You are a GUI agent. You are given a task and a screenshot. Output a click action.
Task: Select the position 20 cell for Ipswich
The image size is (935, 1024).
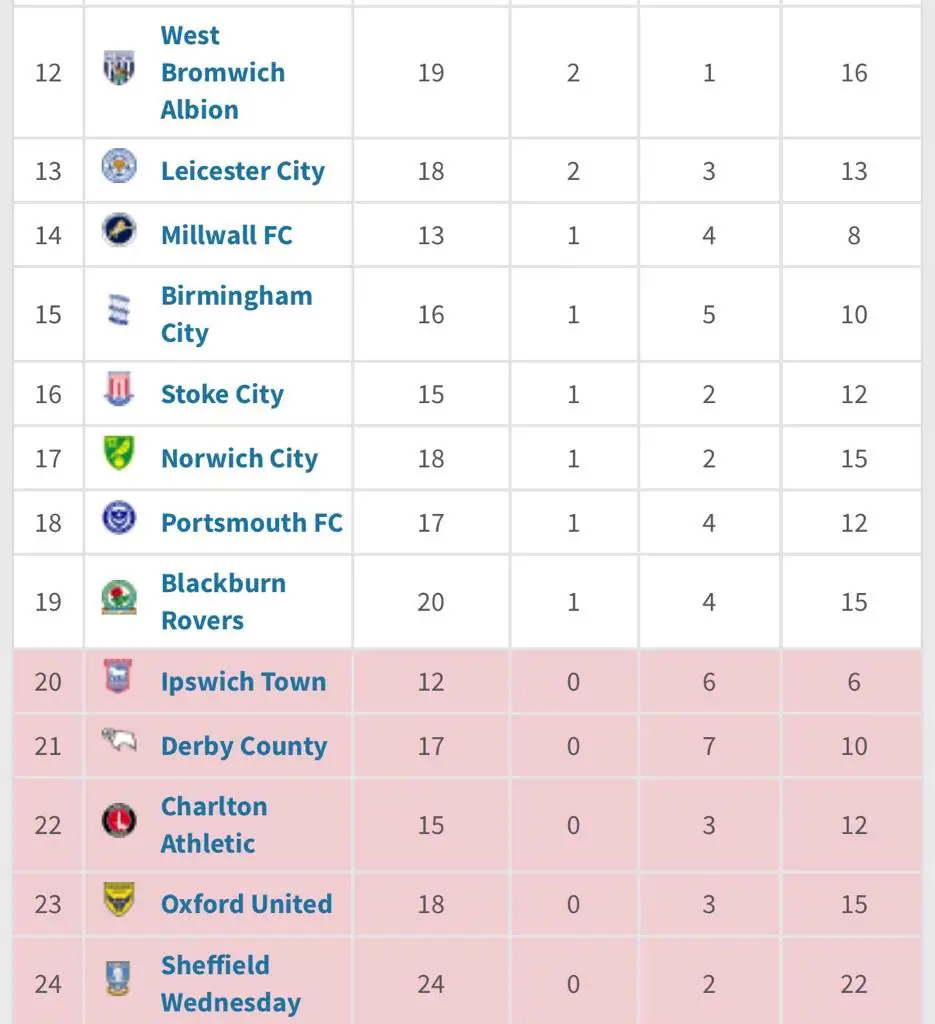pyautogui.click(x=48, y=682)
